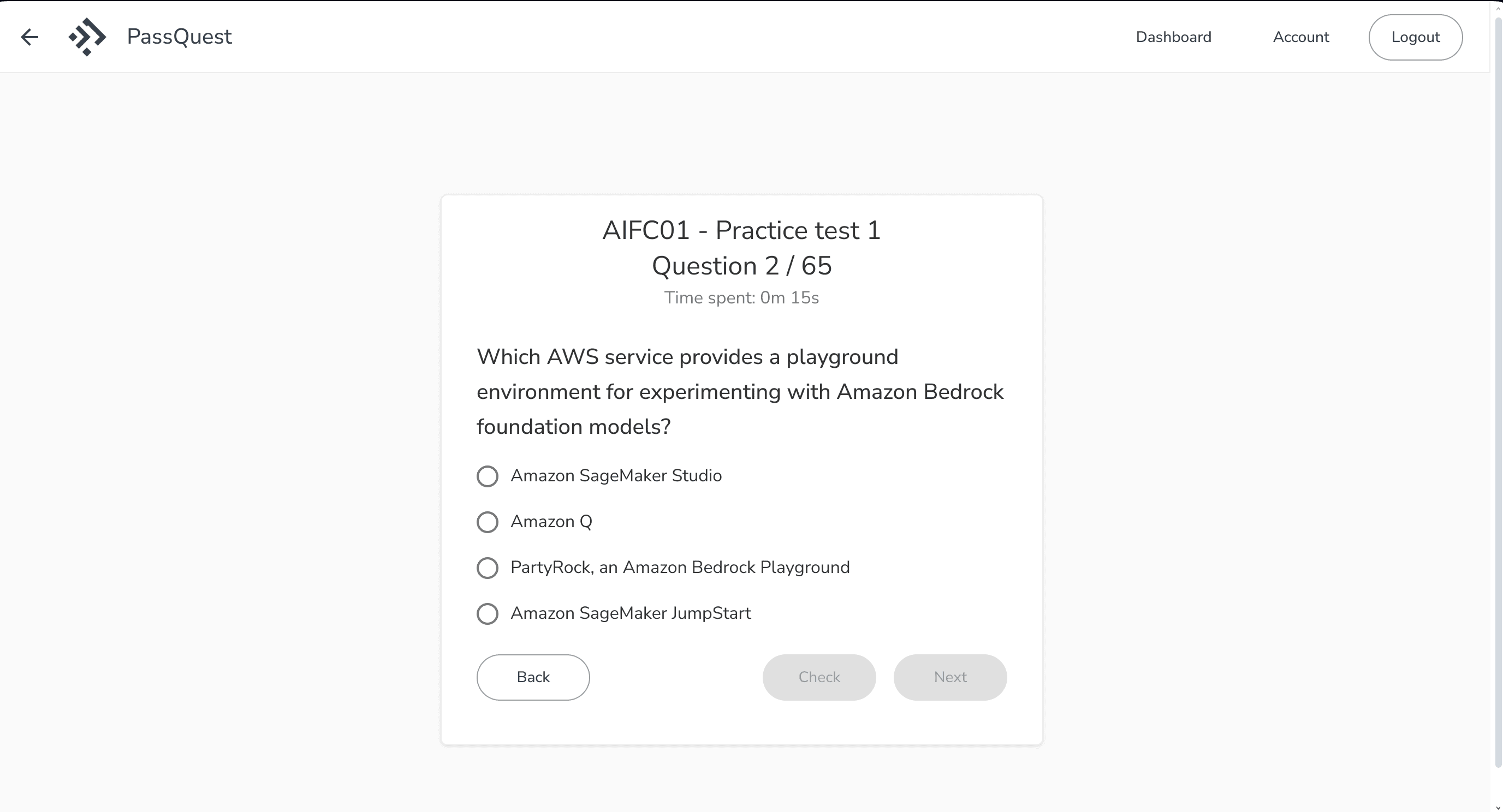This screenshot has height=812, width=1503.
Task: Advance with the Next button
Action: pyautogui.click(x=950, y=677)
